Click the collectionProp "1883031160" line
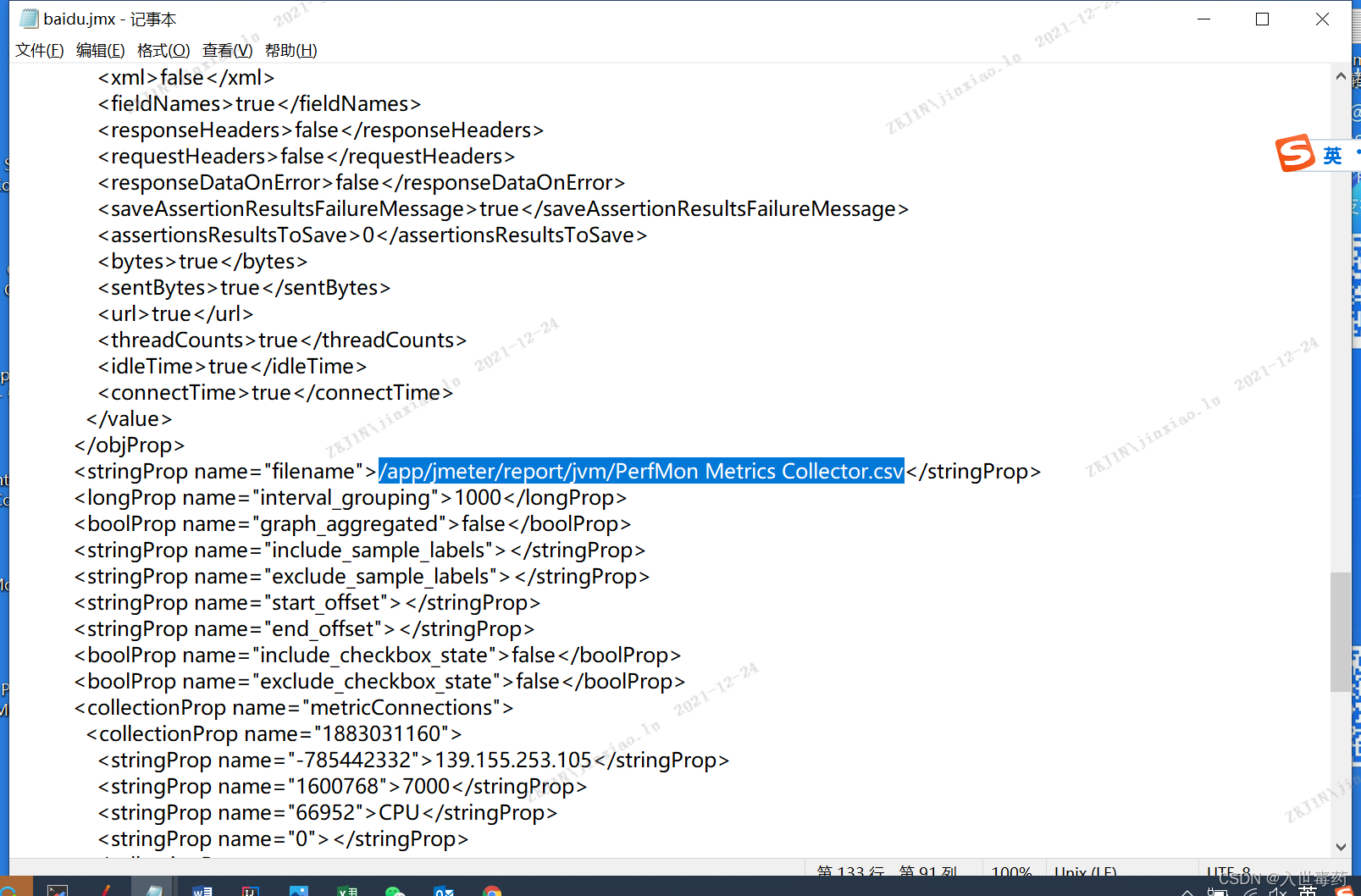 point(274,734)
